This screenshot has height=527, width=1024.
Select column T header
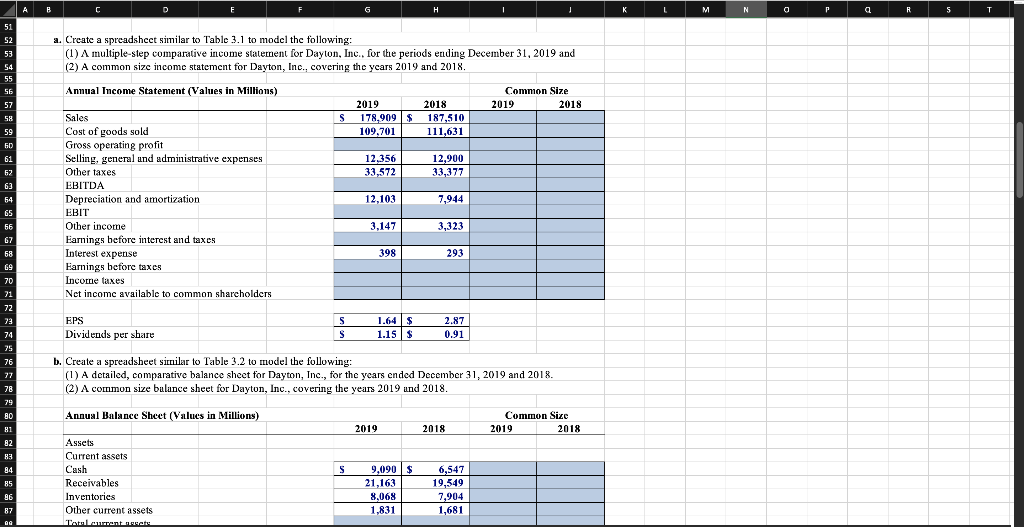pyautogui.click(x=1006, y=9)
